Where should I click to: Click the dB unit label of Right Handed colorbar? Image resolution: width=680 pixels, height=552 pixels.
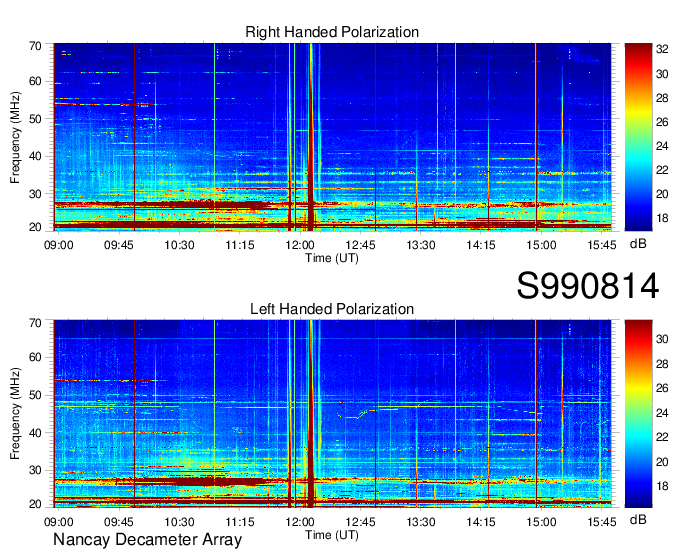pos(638,244)
